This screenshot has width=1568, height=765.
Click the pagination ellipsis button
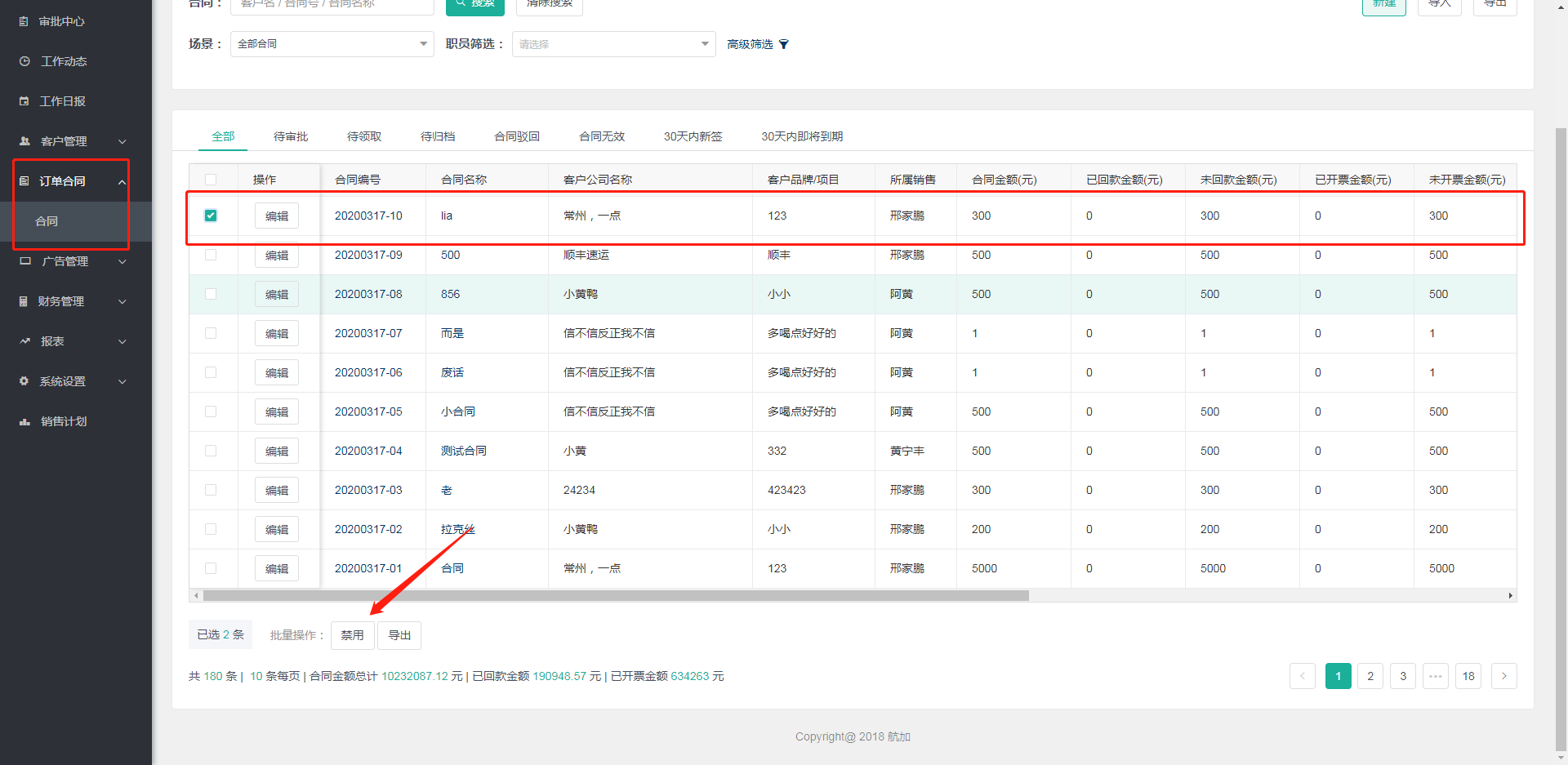point(1436,676)
